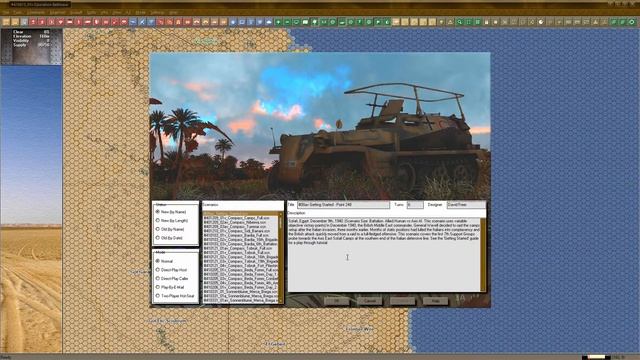Image resolution: width=640 pixels, height=360 pixels.
Task: Click the scenario list scrollbar down arrow
Action: (280, 300)
